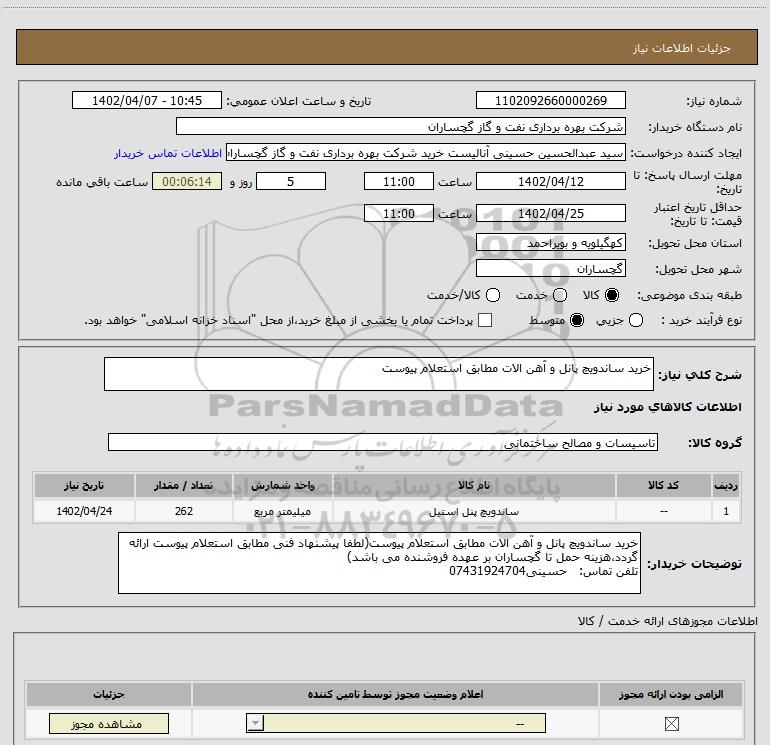
Task: Click the جزئیات column header in permits table
Action: click(x=109, y=694)
